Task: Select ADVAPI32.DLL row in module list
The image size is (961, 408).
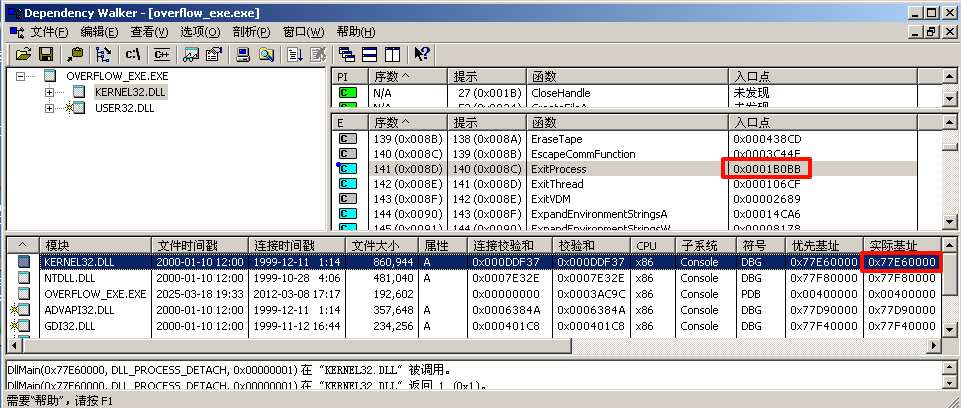Action: coord(473,310)
